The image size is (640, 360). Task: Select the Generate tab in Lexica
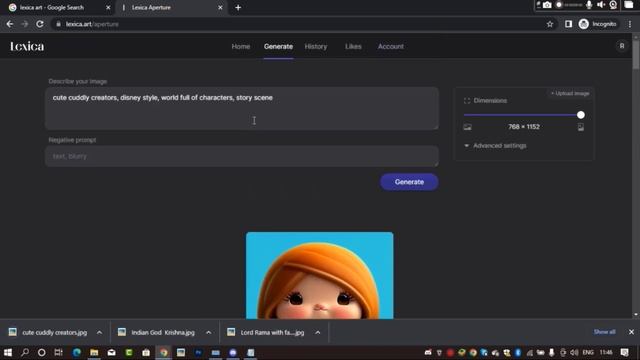(278, 47)
